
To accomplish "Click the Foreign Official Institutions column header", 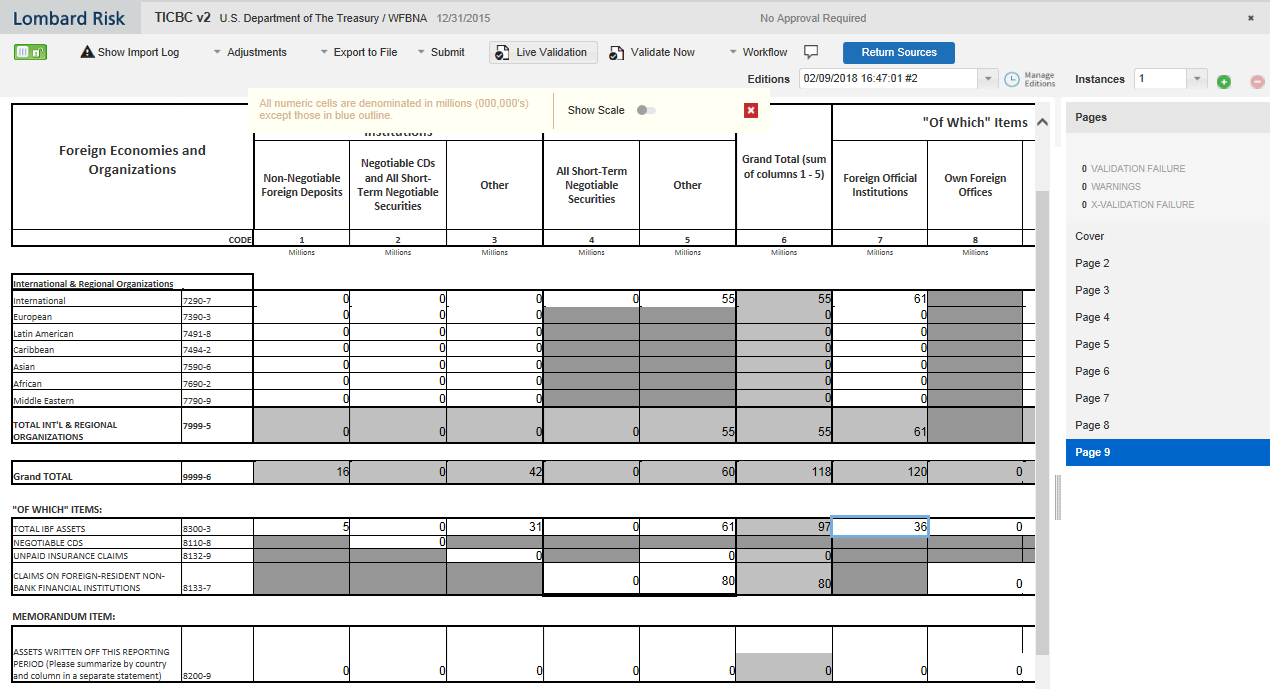I will (880, 185).
